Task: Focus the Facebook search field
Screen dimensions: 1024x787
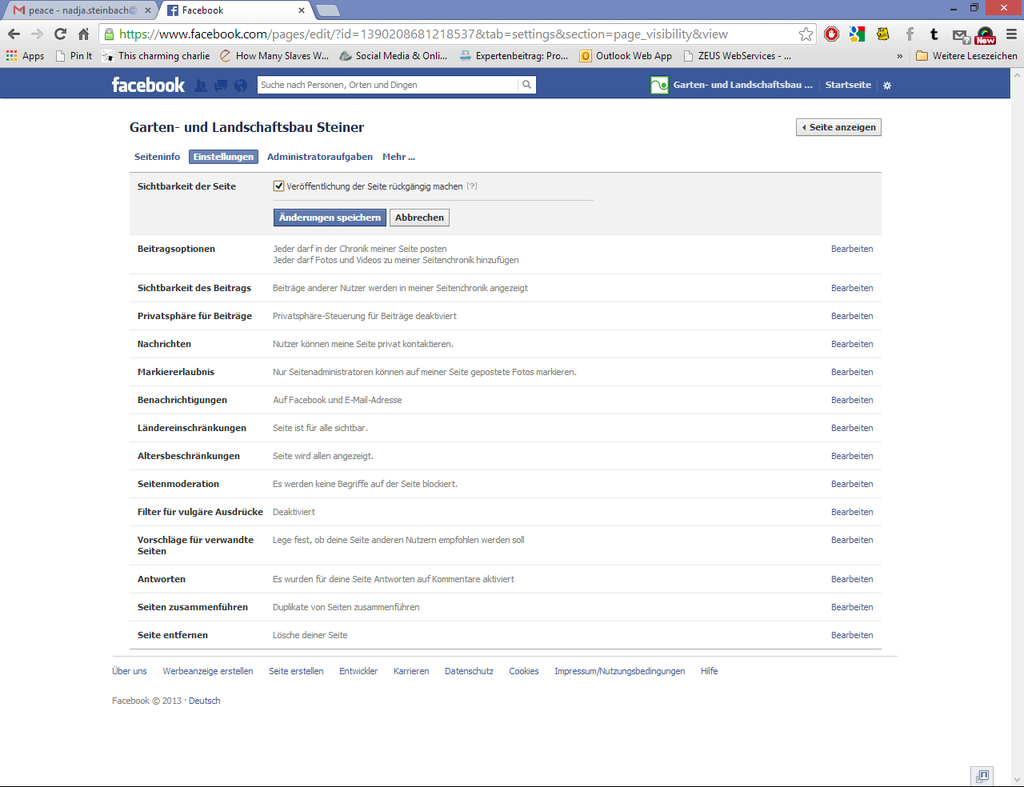Action: click(x=388, y=85)
